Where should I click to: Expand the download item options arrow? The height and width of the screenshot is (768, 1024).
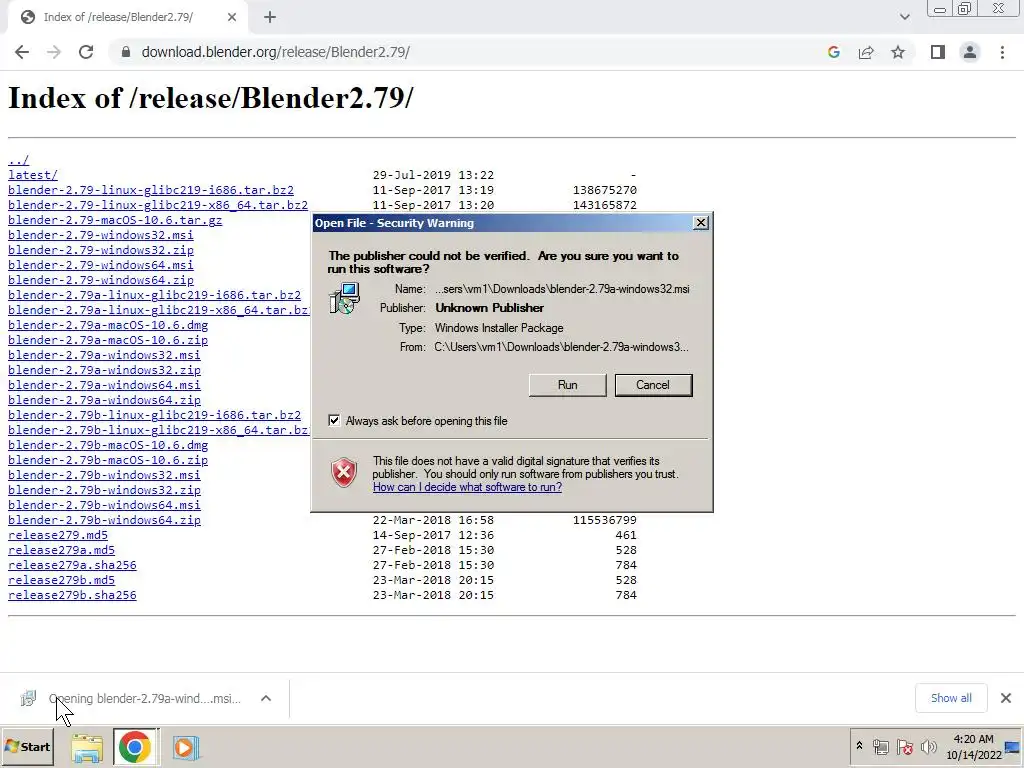coord(266,698)
